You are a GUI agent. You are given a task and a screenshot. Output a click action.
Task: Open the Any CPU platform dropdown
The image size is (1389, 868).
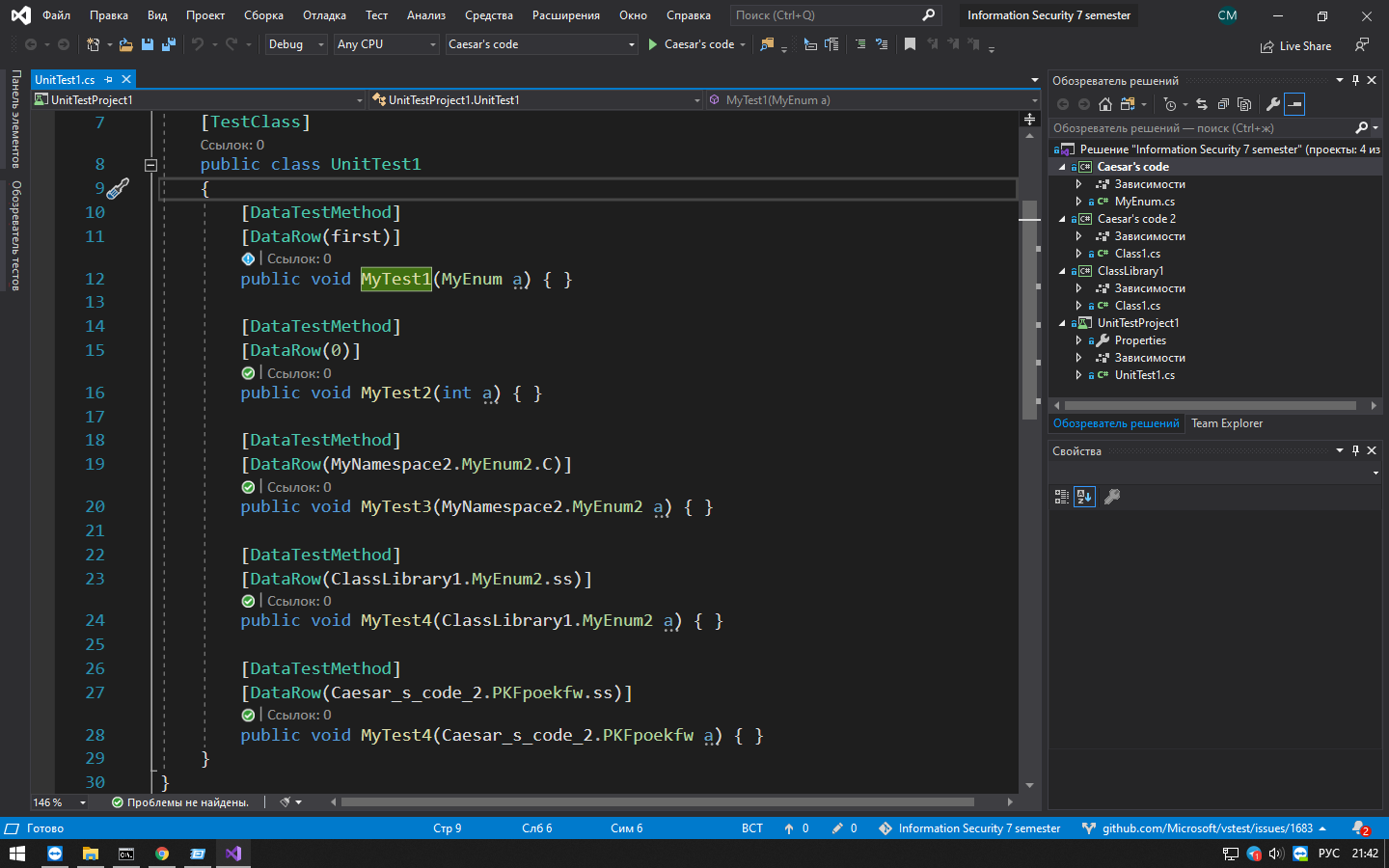tap(386, 44)
